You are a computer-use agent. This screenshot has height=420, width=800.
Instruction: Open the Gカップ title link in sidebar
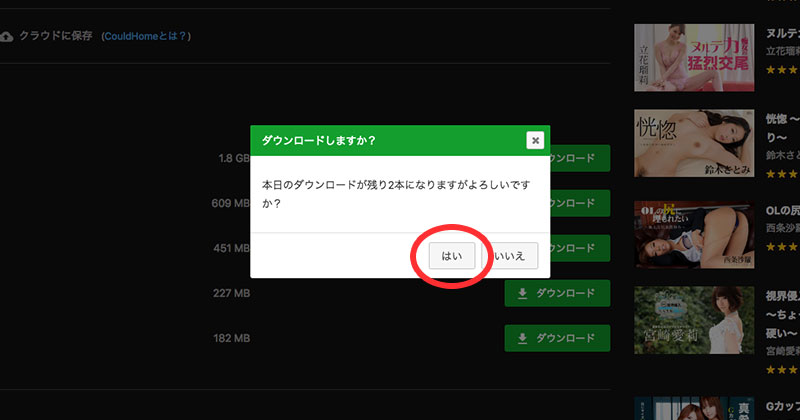pos(782,408)
